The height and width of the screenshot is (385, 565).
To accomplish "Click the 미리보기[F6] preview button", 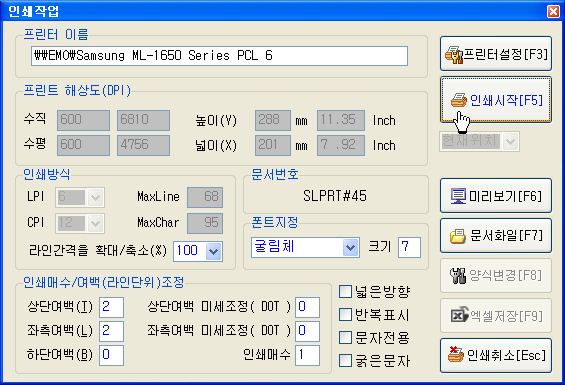I will pyautogui.click(x=496, y=196).
